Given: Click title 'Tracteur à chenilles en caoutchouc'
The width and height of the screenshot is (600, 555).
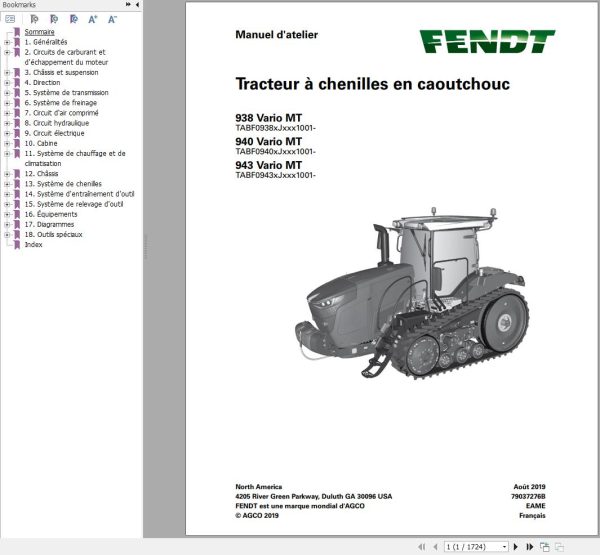Looking at the screenshot, I should 372,84.
